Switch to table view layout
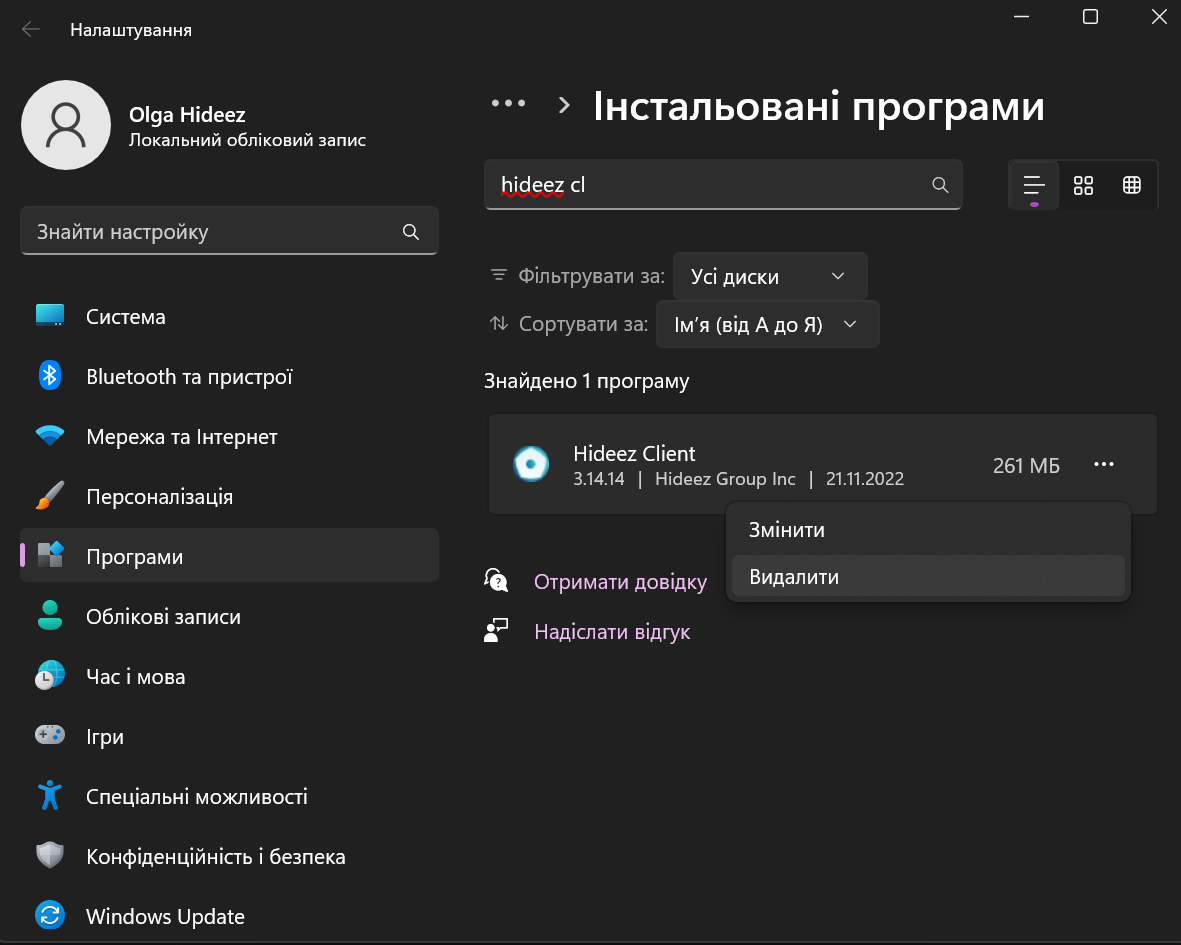1181x945 pixels. click(1131, 185)
